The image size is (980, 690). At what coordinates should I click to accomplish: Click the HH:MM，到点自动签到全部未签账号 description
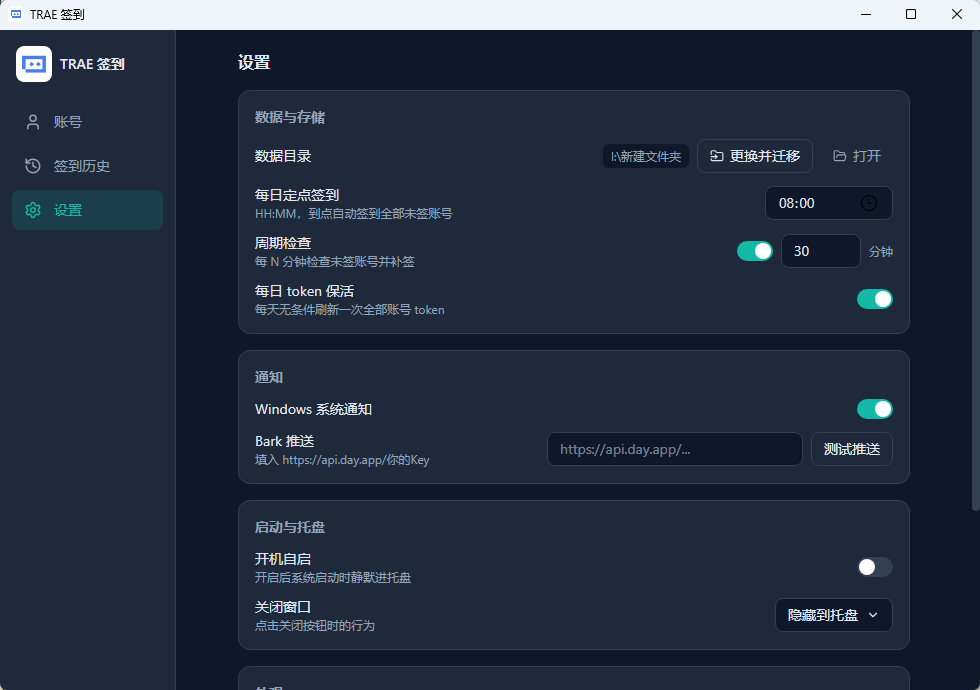click(354, 214)
